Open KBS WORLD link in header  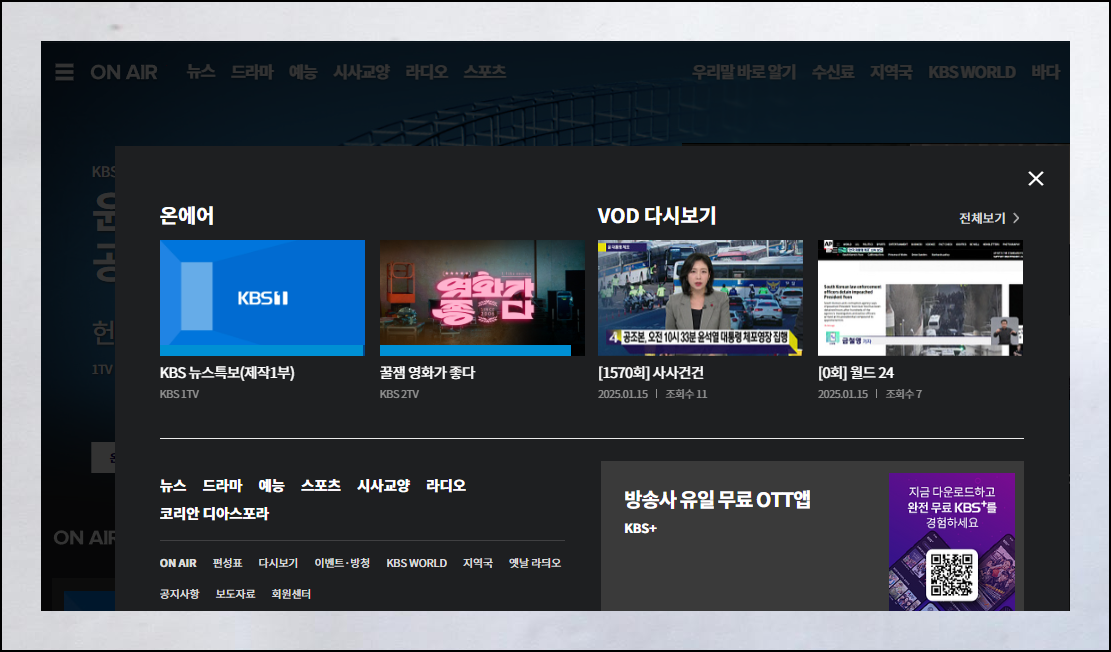pyautogui.click(x=971, y=72)
